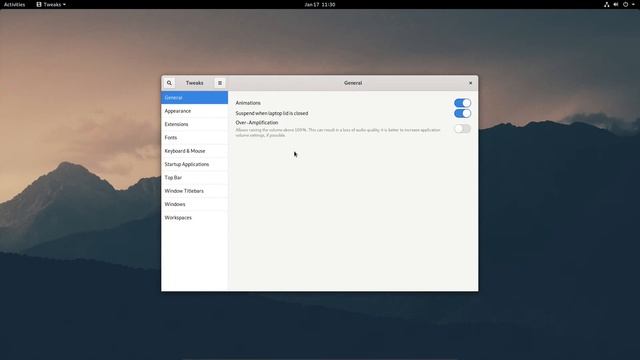Click the network status icon
The height and width of the screenshot is (360, 640).
[x=607, y=4]
